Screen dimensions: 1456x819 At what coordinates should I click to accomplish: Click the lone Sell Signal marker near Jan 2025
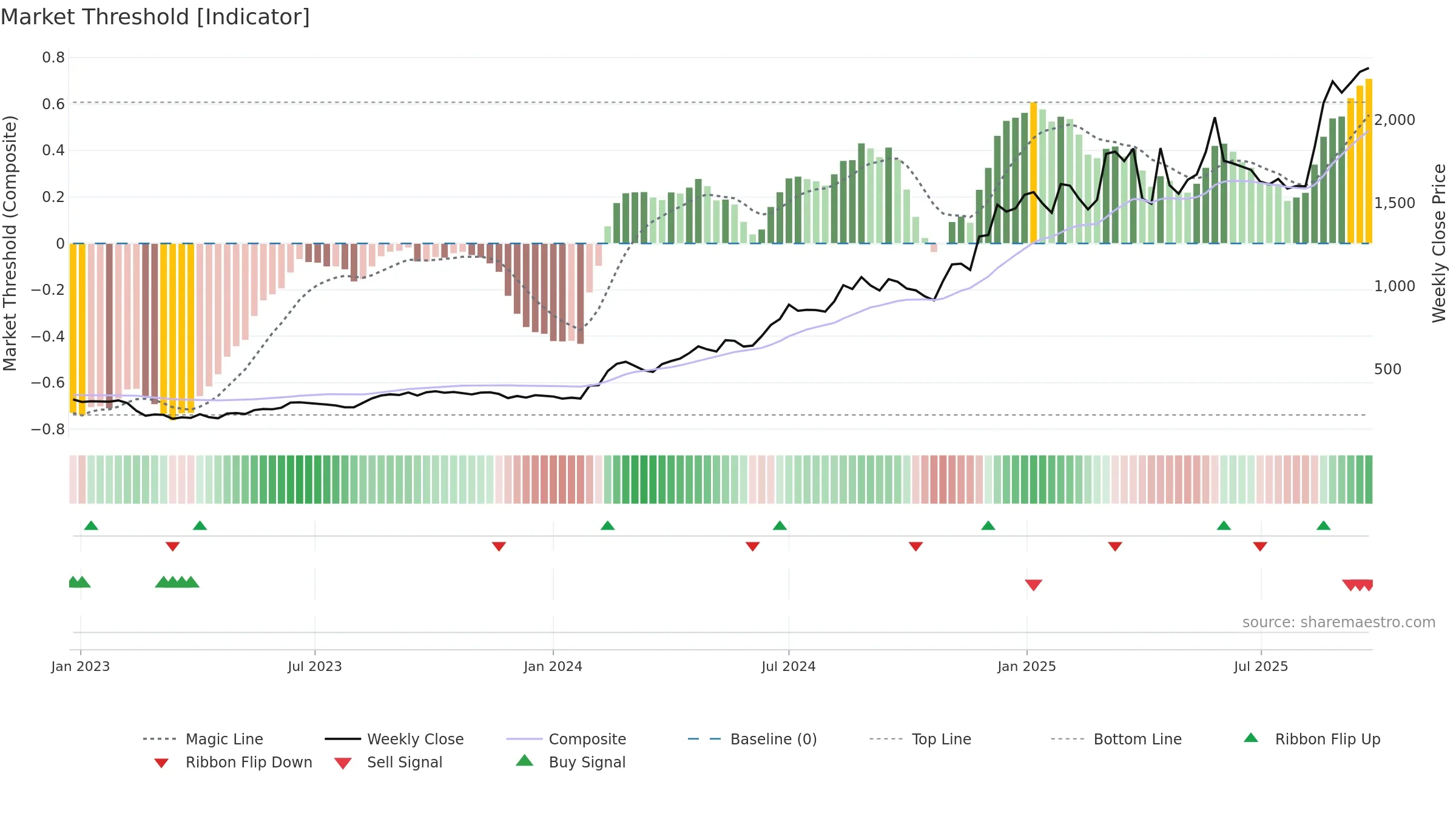tap(1034, 585)
